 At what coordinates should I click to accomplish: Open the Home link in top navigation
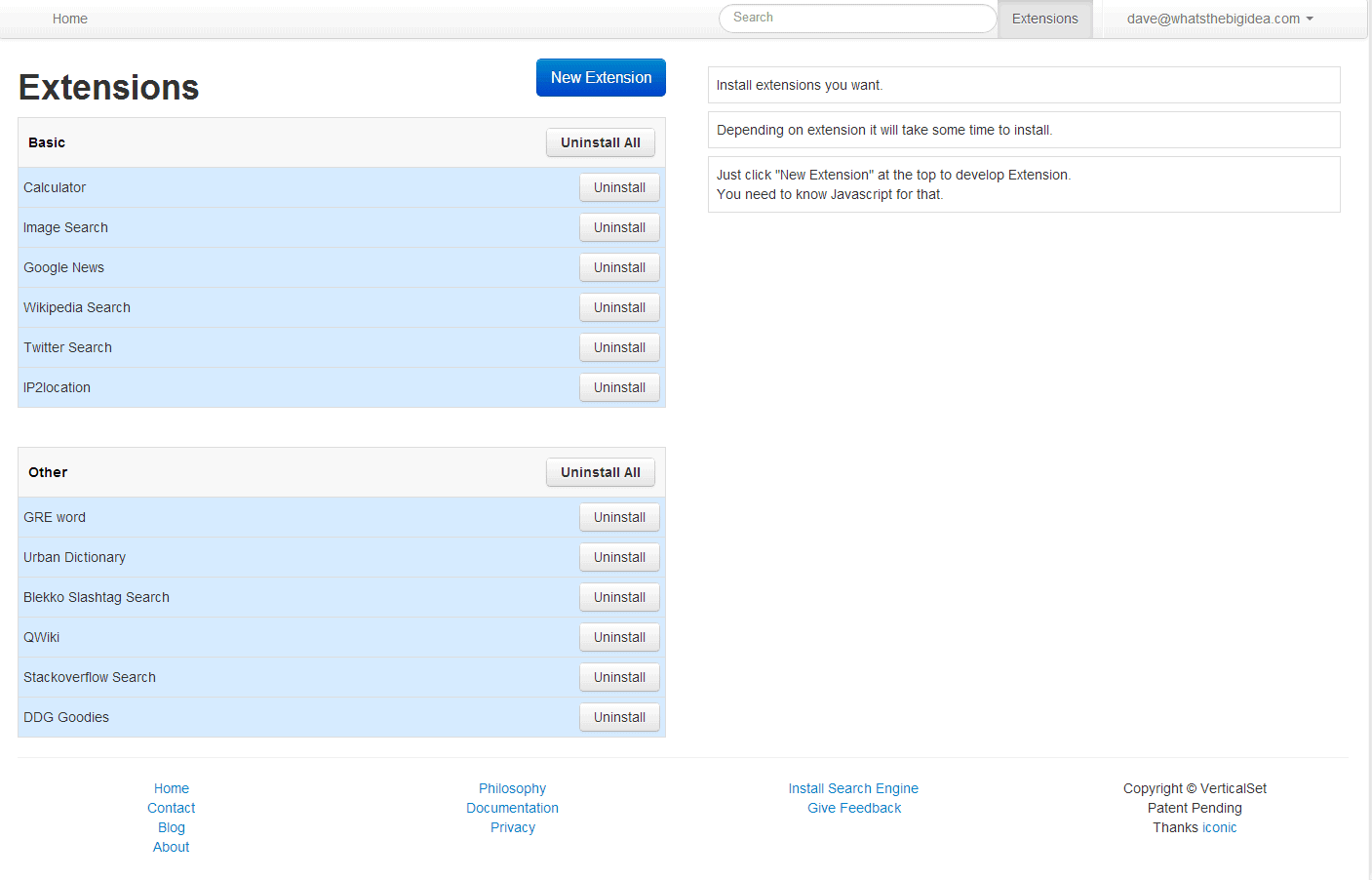tap(70, 19)
